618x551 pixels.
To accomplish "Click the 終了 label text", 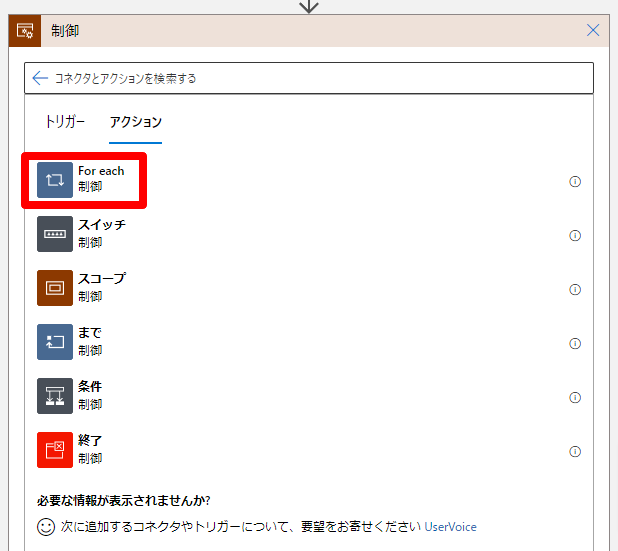I will [x=90, y=441].
